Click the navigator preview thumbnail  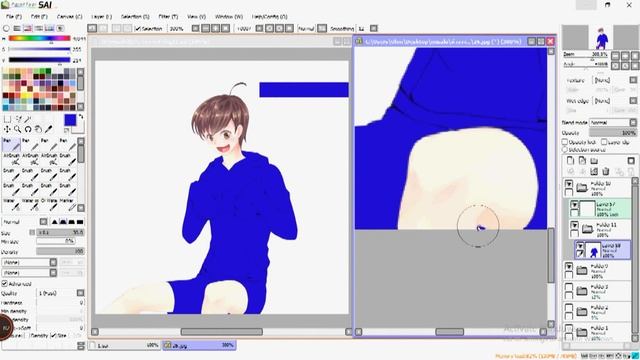(600, 37)
